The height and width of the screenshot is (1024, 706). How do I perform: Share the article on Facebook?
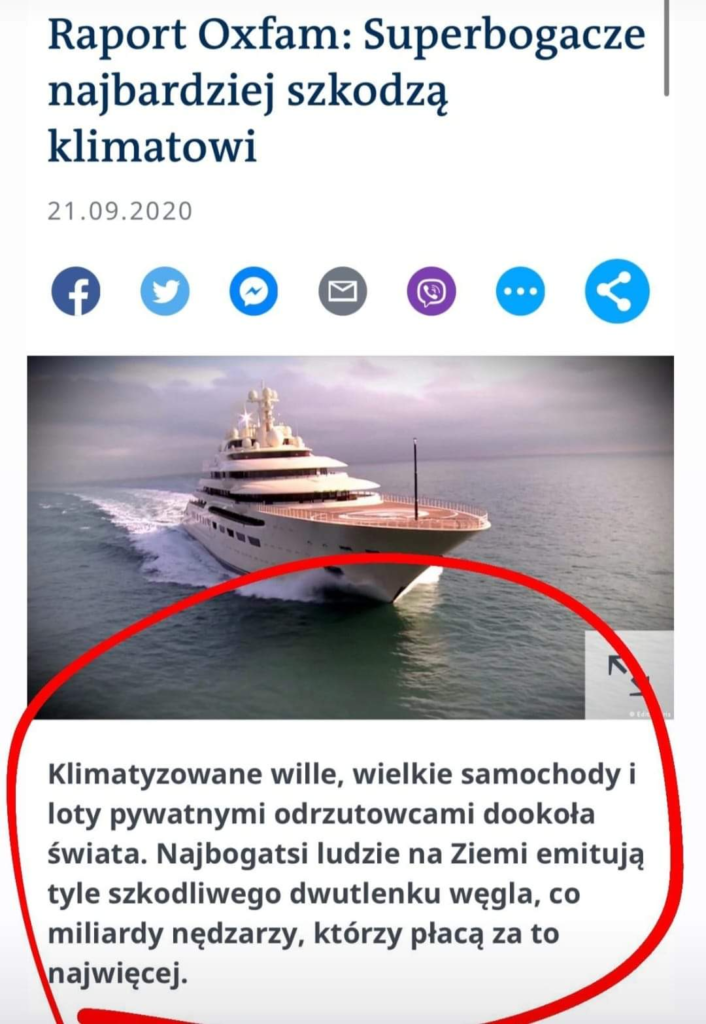click(76, 291)
